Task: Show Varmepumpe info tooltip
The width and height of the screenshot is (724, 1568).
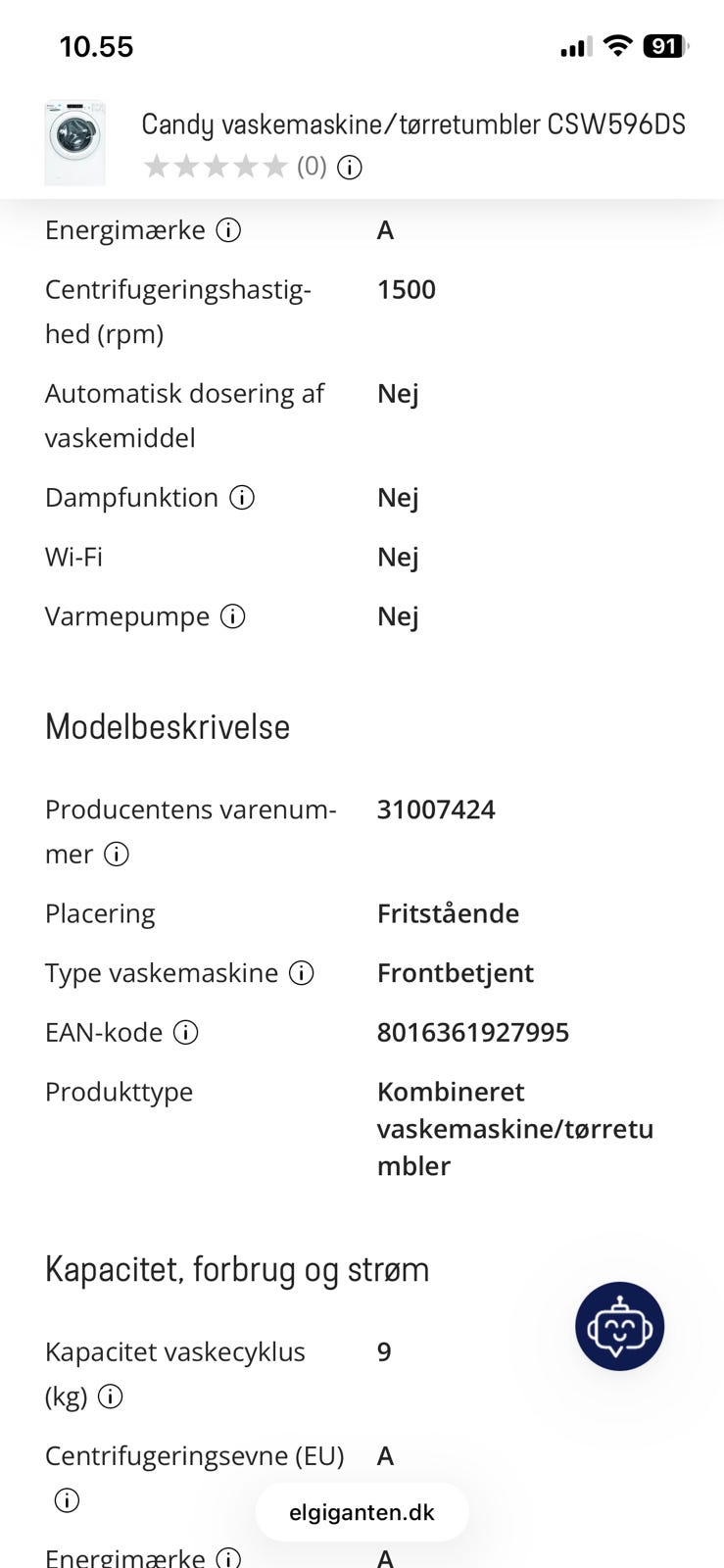Action: pyautogui.click(x=233, y=616)
